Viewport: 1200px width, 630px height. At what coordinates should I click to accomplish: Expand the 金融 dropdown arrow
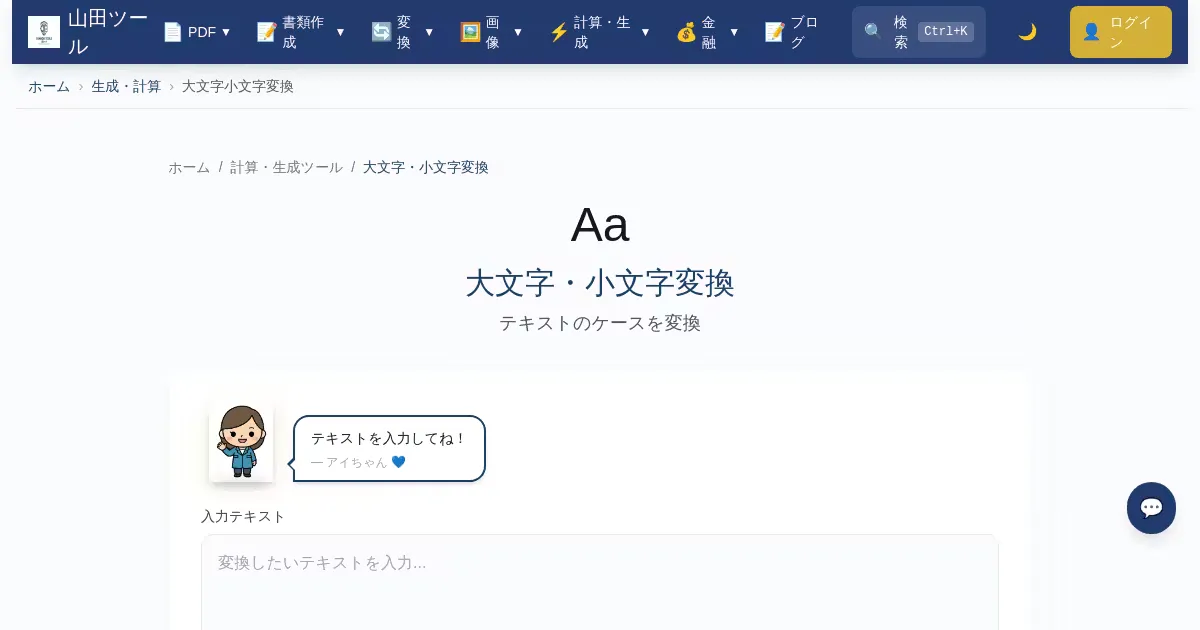734,32
